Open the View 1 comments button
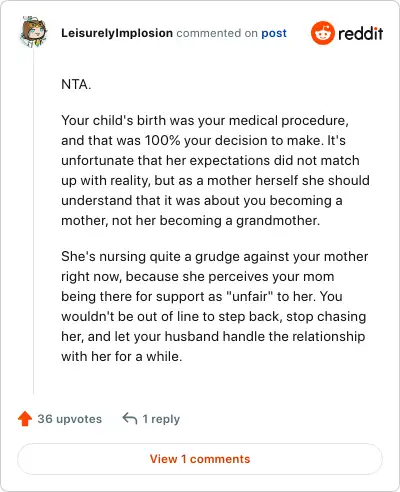 (x=200, y=459)
